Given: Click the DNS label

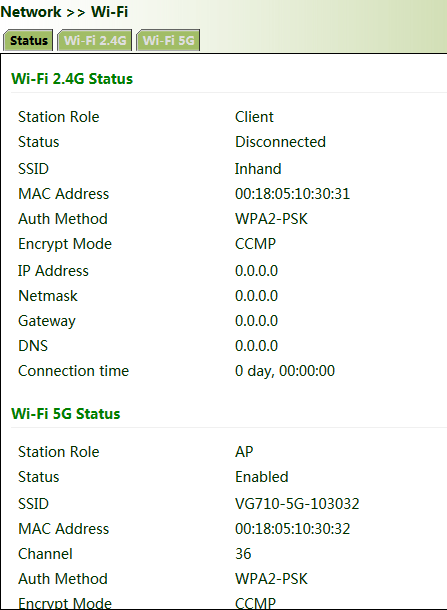Looking at the screenshot, I should point(33,346).
